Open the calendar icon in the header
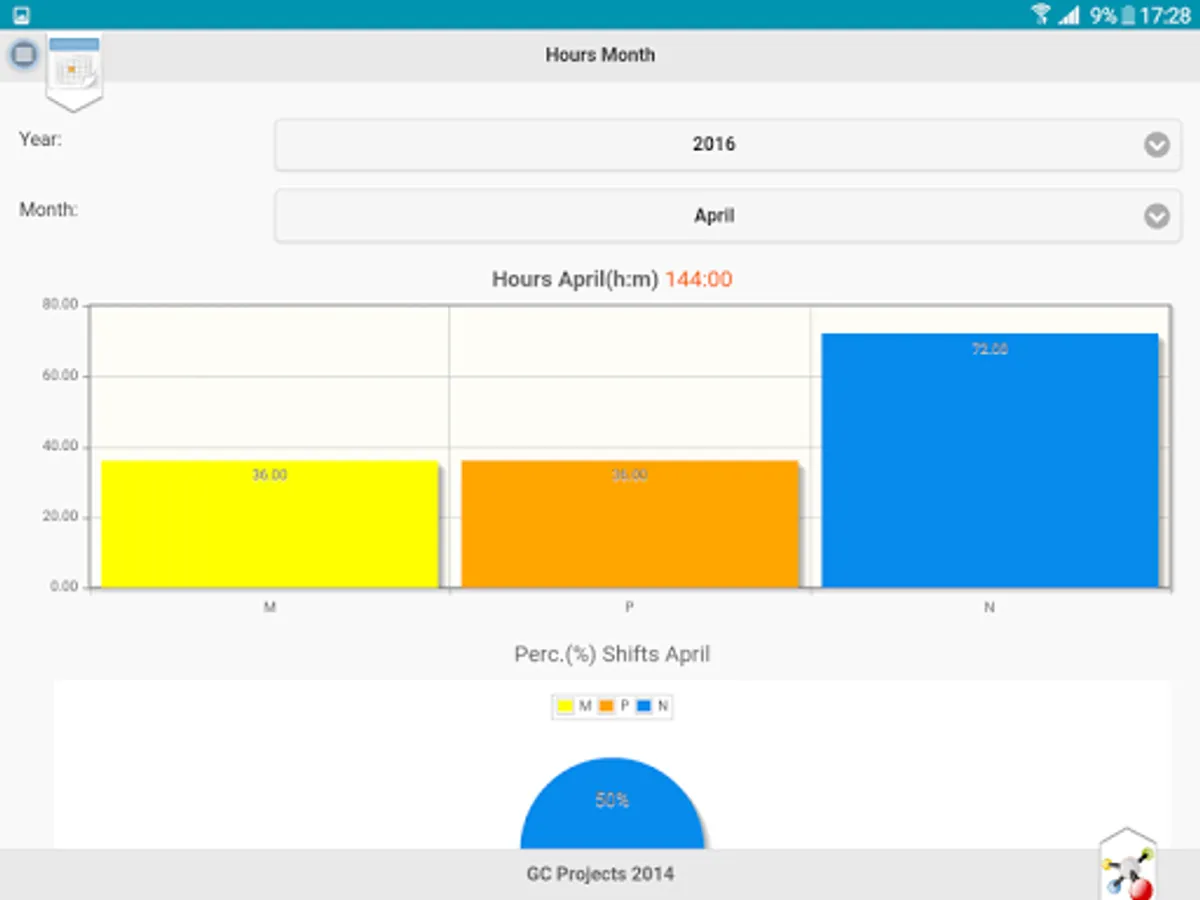This screenshot has width=1200, height=900. click(74, 72)
